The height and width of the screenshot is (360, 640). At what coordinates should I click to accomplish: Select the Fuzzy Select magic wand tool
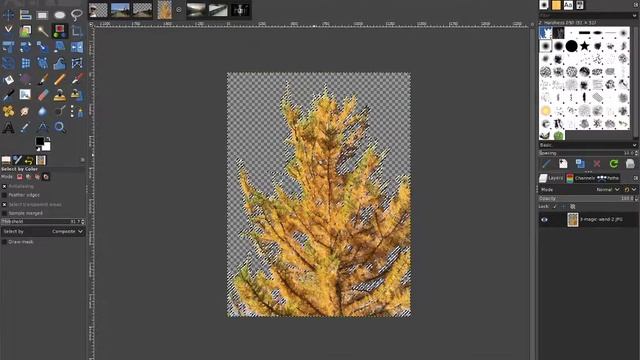42,31
